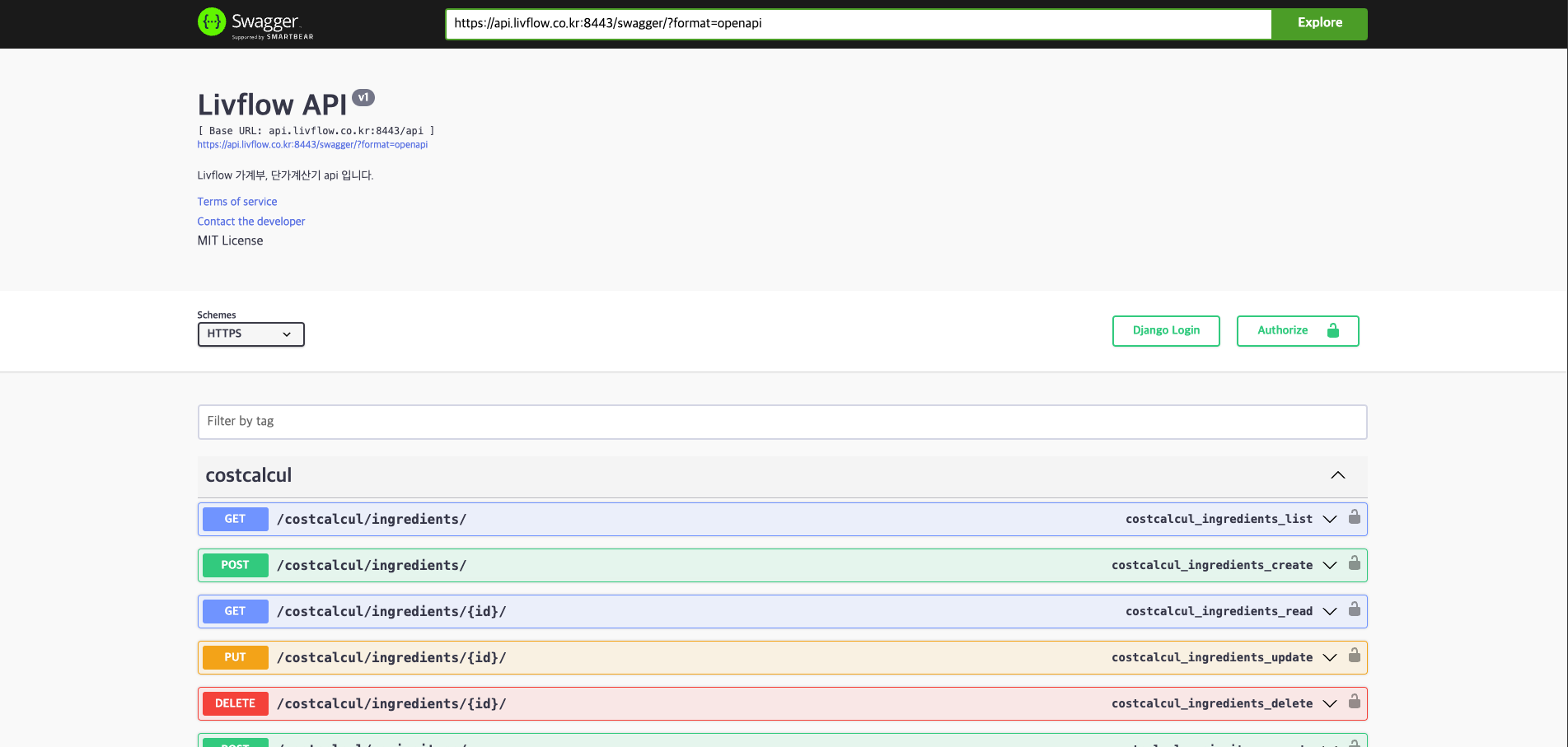The width and height of the screenshot is (1568, 747).
Task: Open the HTTPS schemes dropdown
Action: [251, 334]
